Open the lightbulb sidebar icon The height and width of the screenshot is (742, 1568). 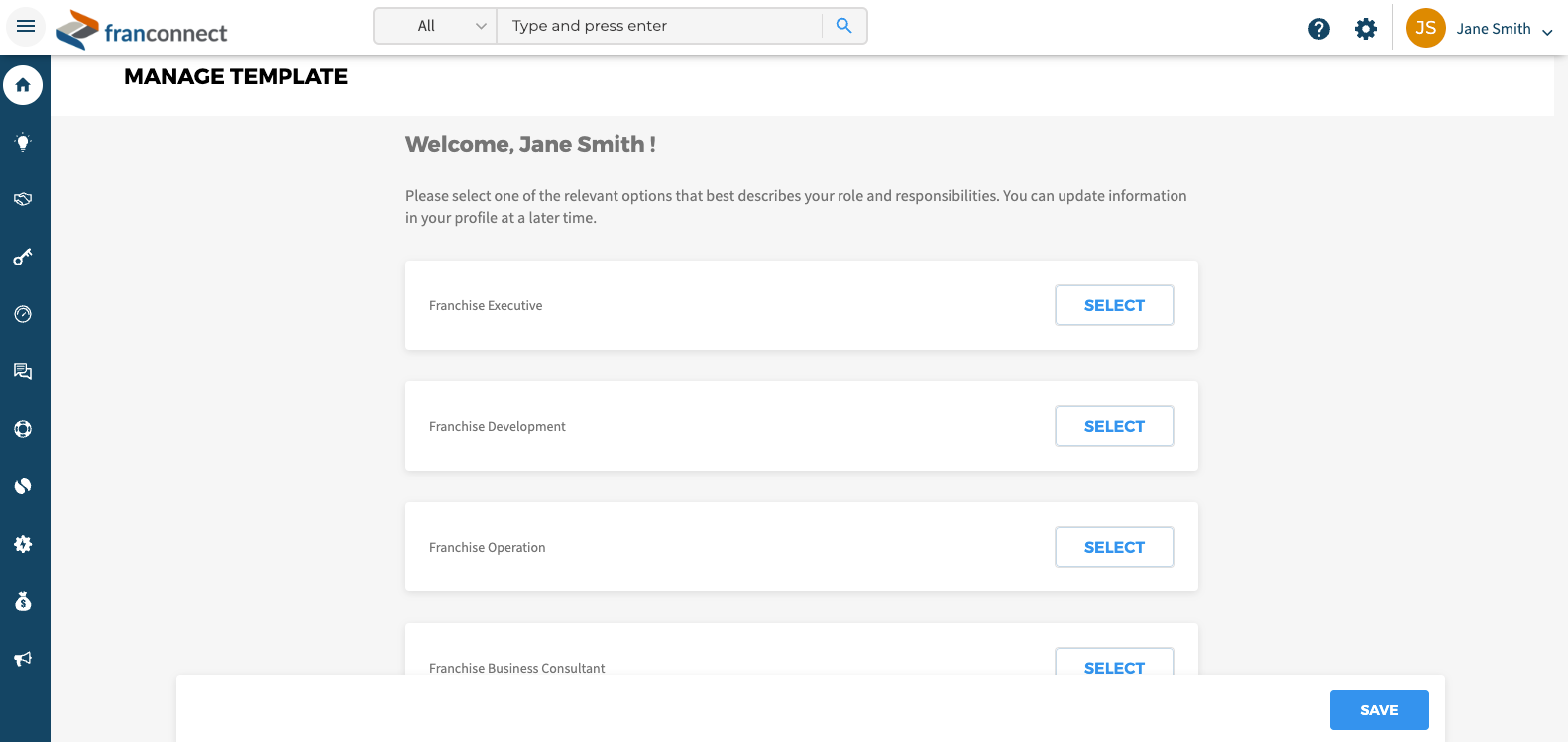tap(23, 142)
